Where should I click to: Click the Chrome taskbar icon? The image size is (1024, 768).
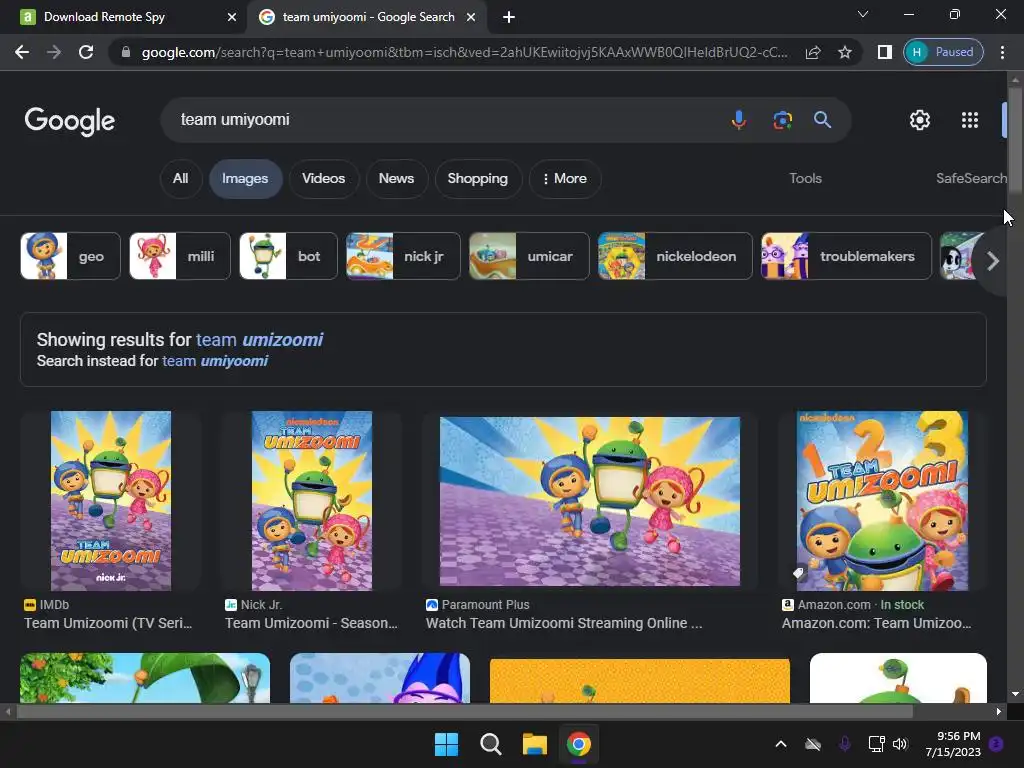(x=579, y=744)
